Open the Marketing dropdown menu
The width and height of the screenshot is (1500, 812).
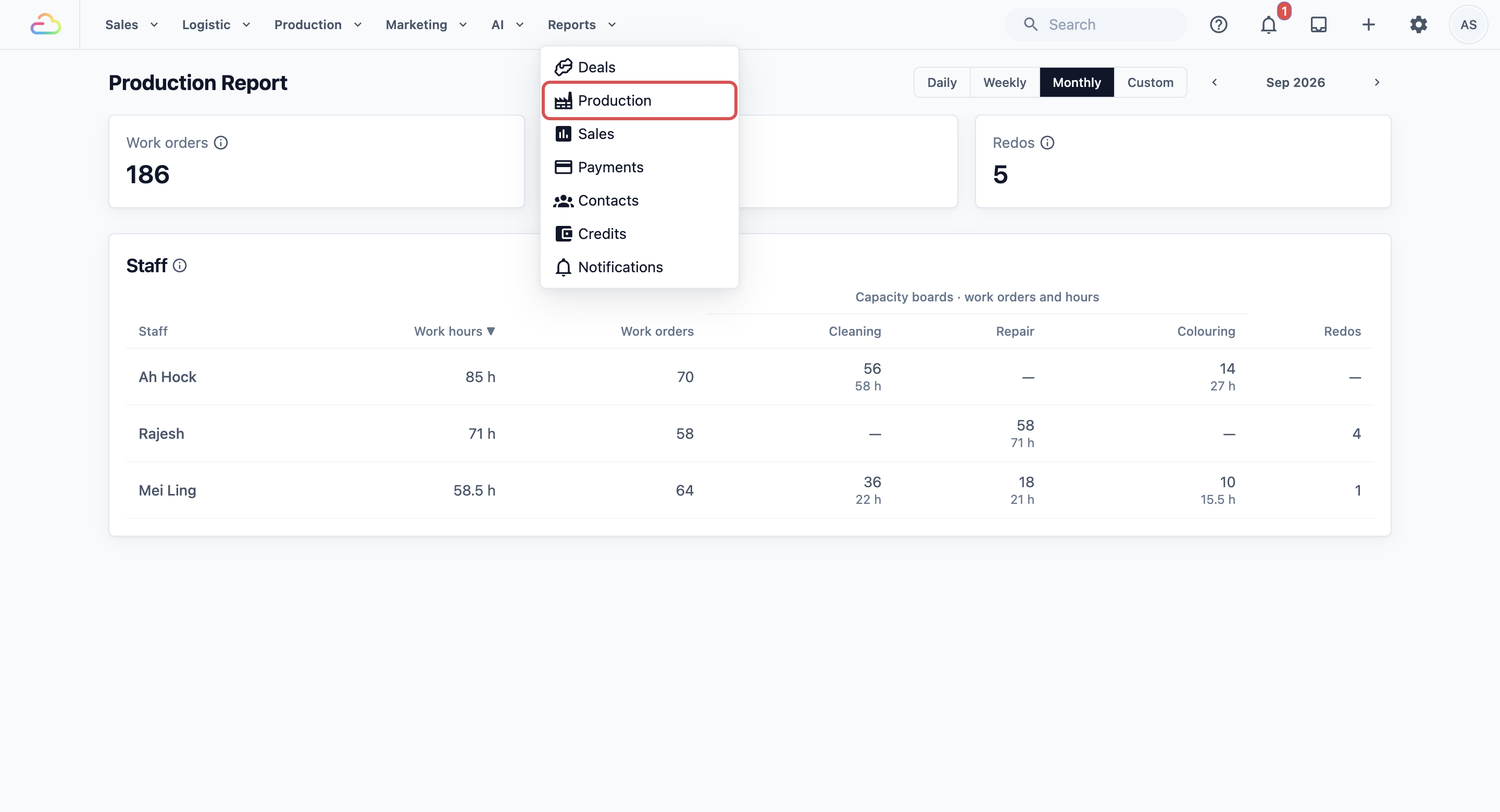point(426,24)
